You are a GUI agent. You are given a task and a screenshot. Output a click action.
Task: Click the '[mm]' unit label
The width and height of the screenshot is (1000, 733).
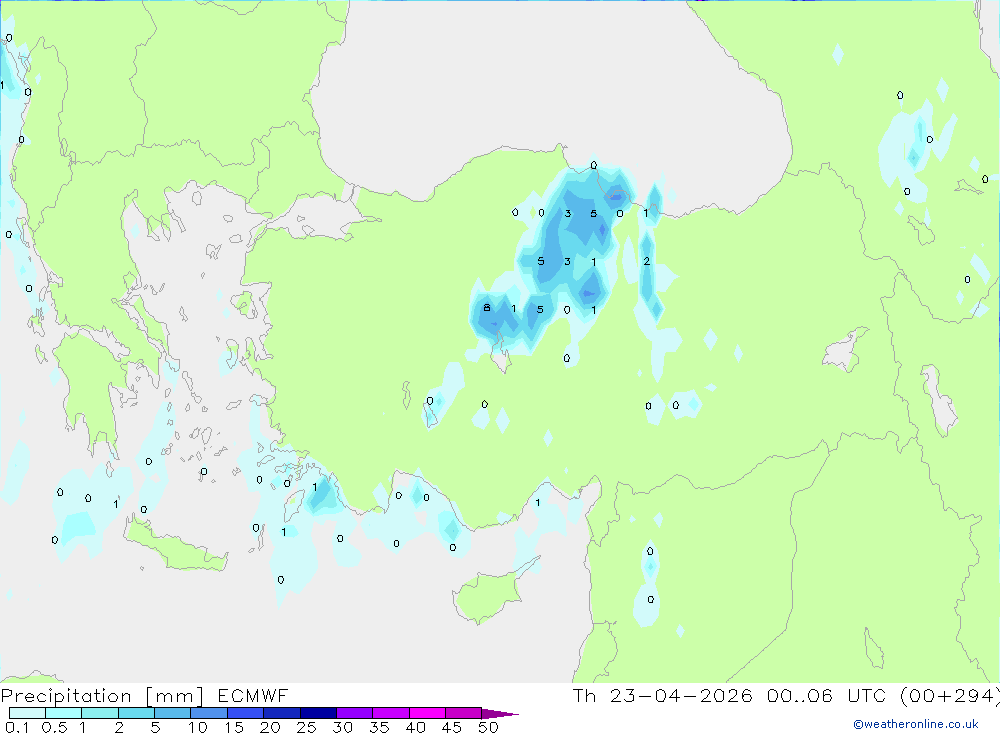click(x=175, y=696)
